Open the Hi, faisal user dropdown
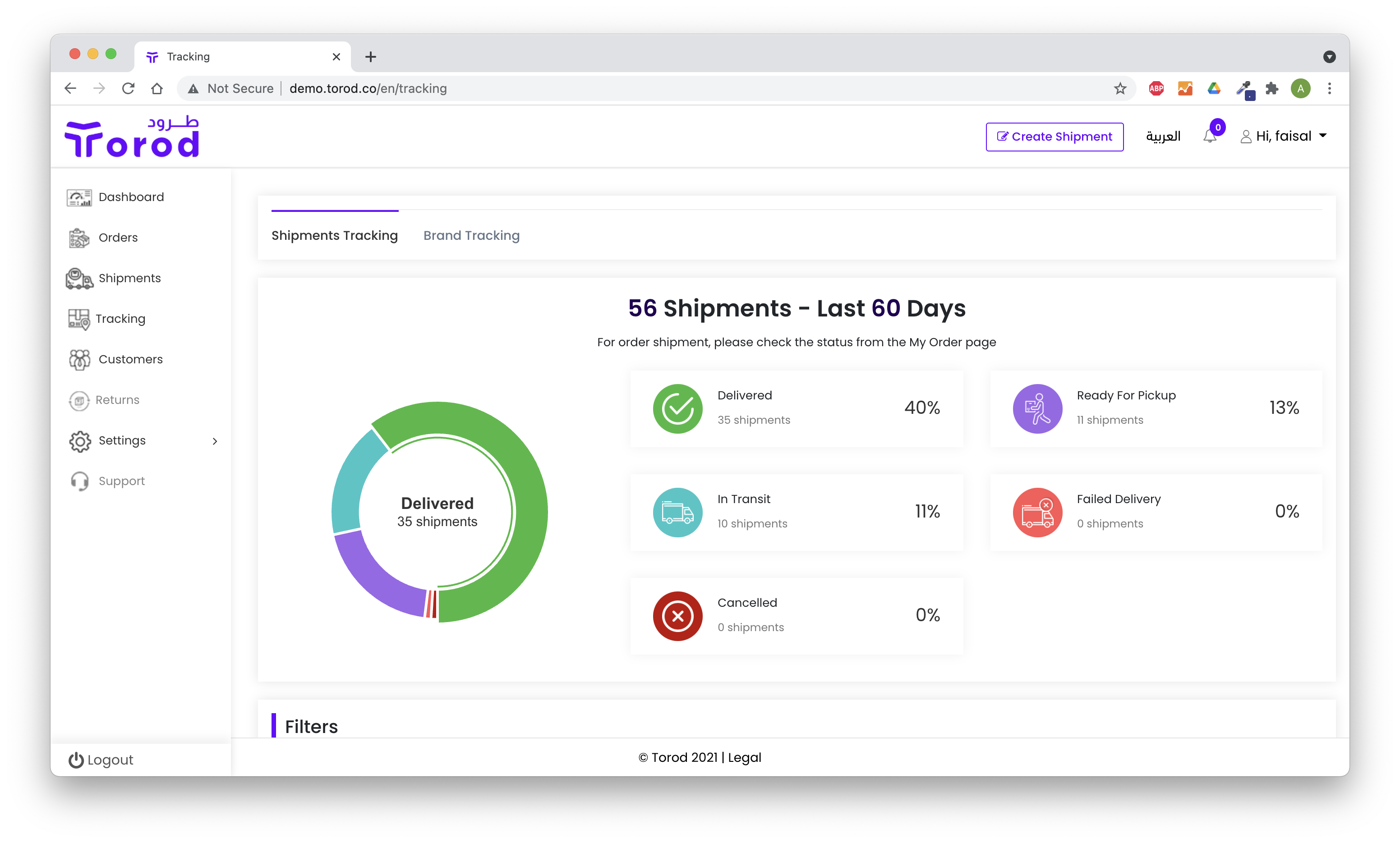The width and height of the screenshot is (1400, 843). pyautogui.click(x=1284, y=136)
